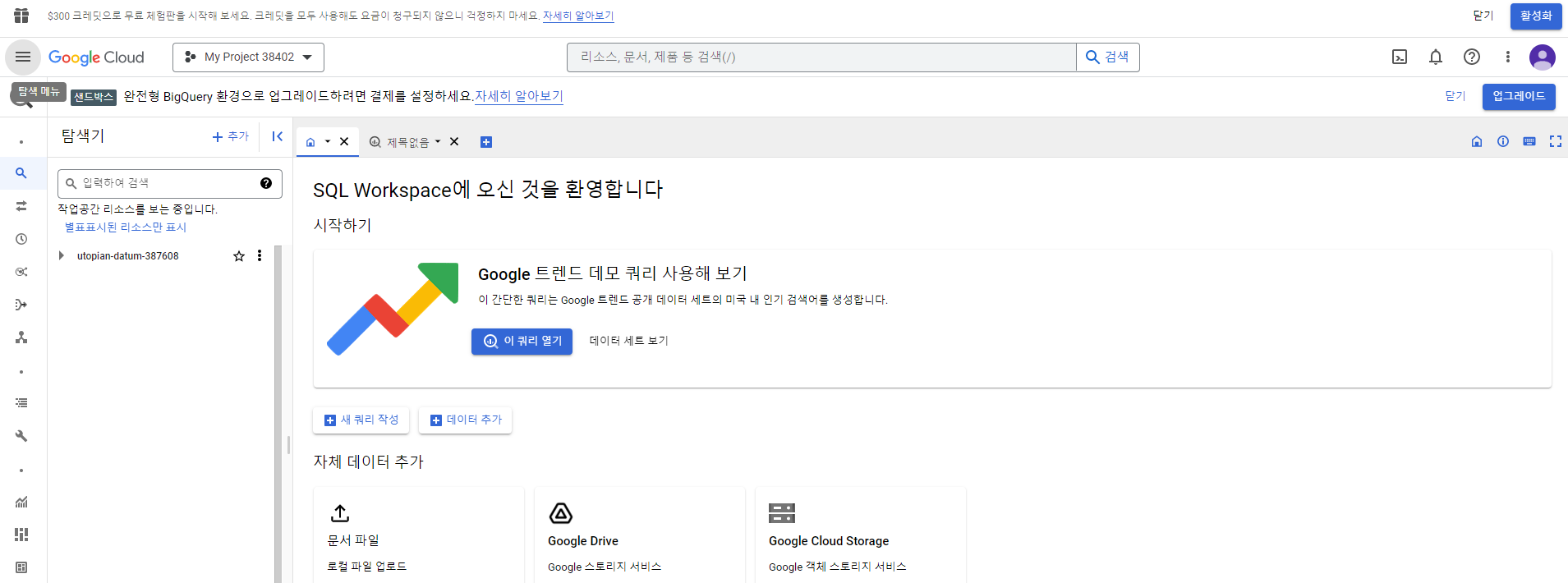Switch to the home tab
The height and width of the screenshot is (583, 1568).
(310, 142)
